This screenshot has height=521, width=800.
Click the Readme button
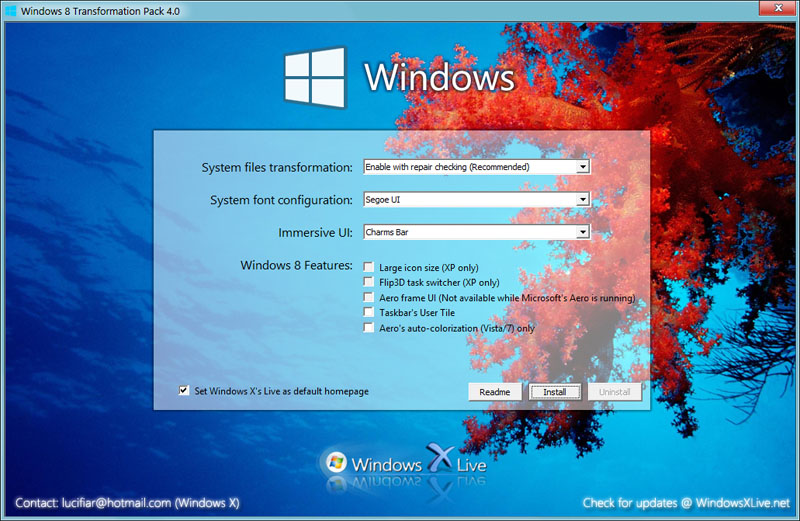[x=495, y=392]
